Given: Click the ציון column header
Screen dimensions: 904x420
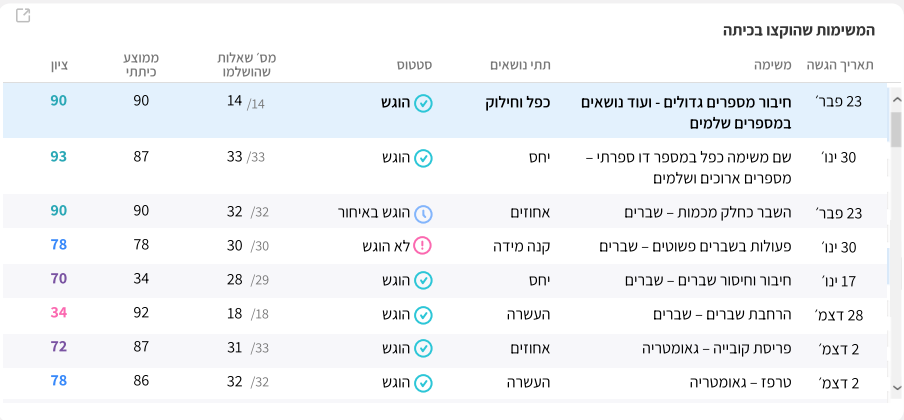Looking at the screenshot, I should point(59,65).
